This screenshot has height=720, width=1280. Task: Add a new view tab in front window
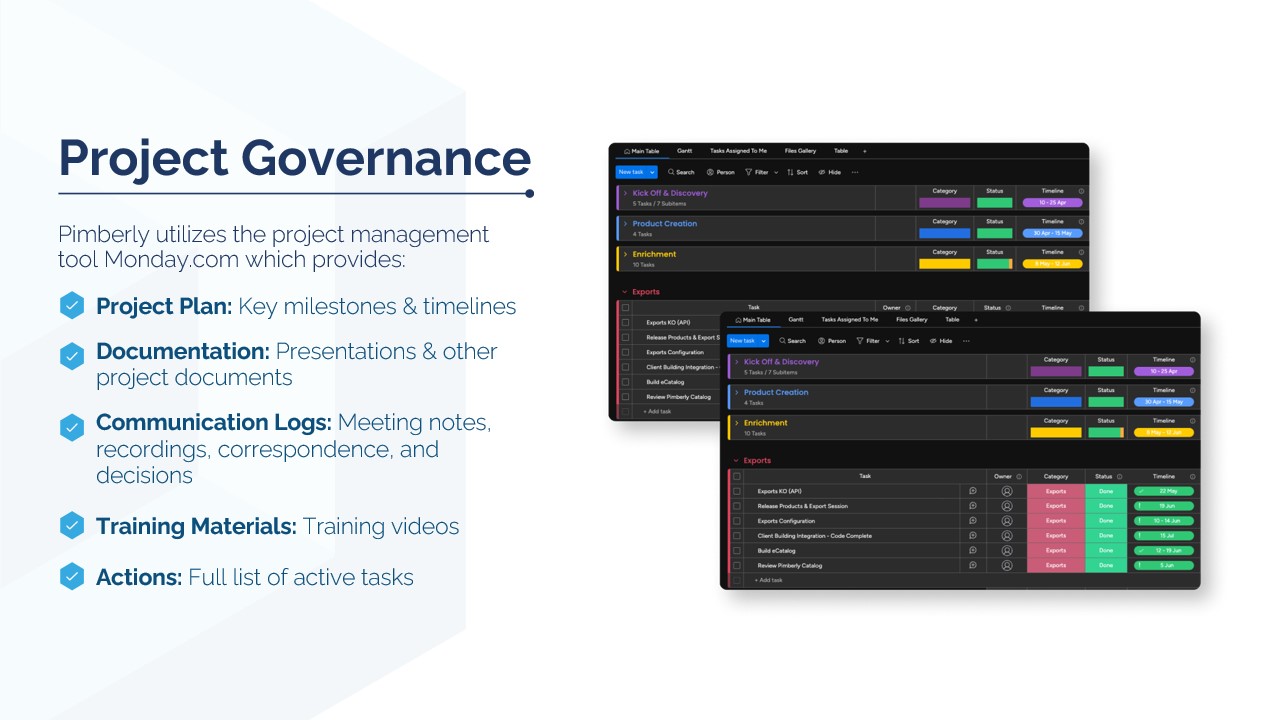[976, 320]
